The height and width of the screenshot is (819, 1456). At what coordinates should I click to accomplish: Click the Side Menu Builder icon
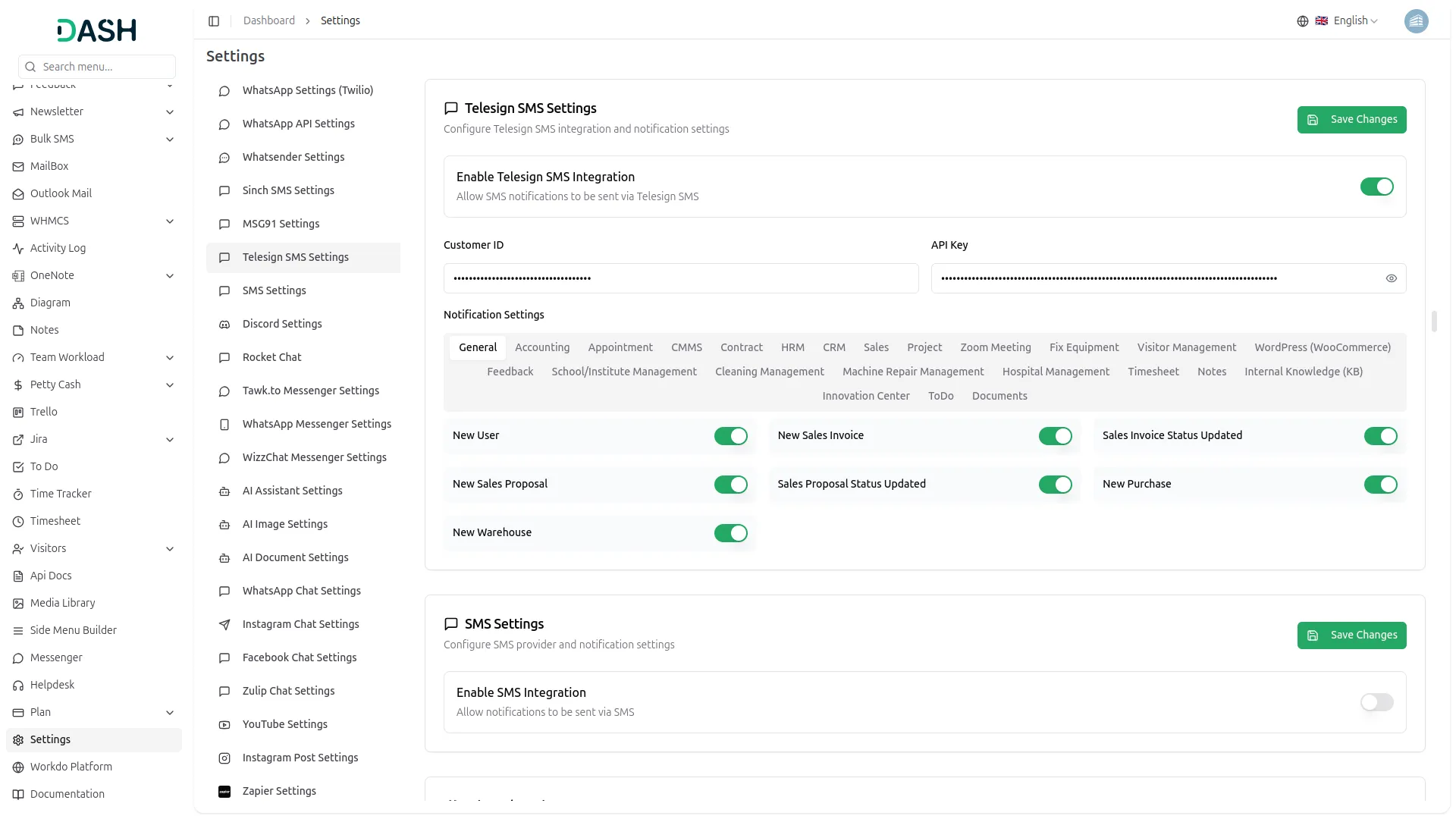18,631
